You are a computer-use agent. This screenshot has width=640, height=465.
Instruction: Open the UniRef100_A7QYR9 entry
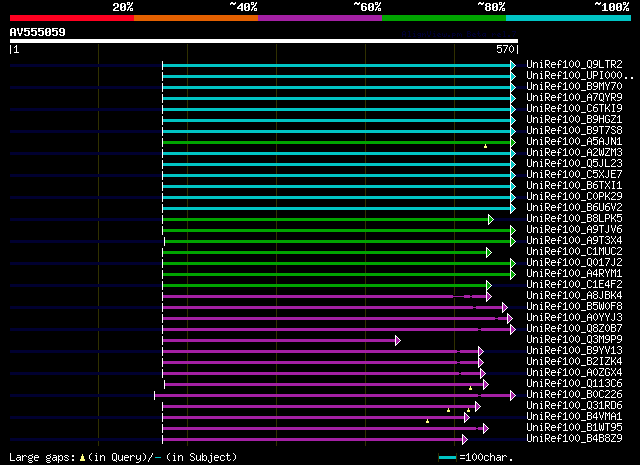pyautogui.click(x=574, y=98)
